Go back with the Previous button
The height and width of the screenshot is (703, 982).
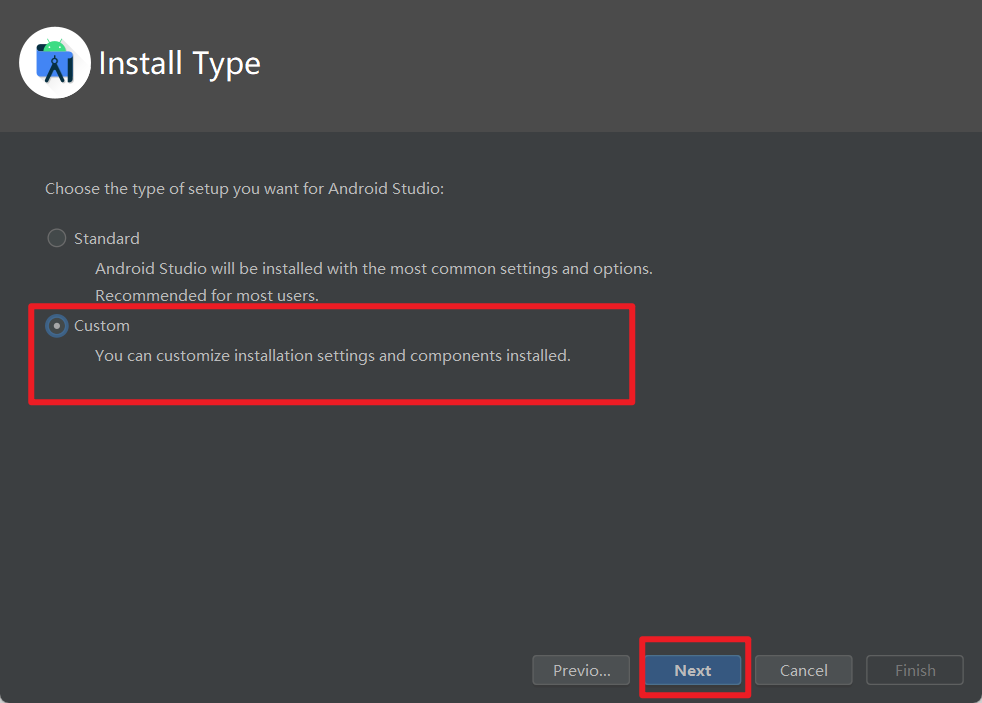[x=581, y=670]
